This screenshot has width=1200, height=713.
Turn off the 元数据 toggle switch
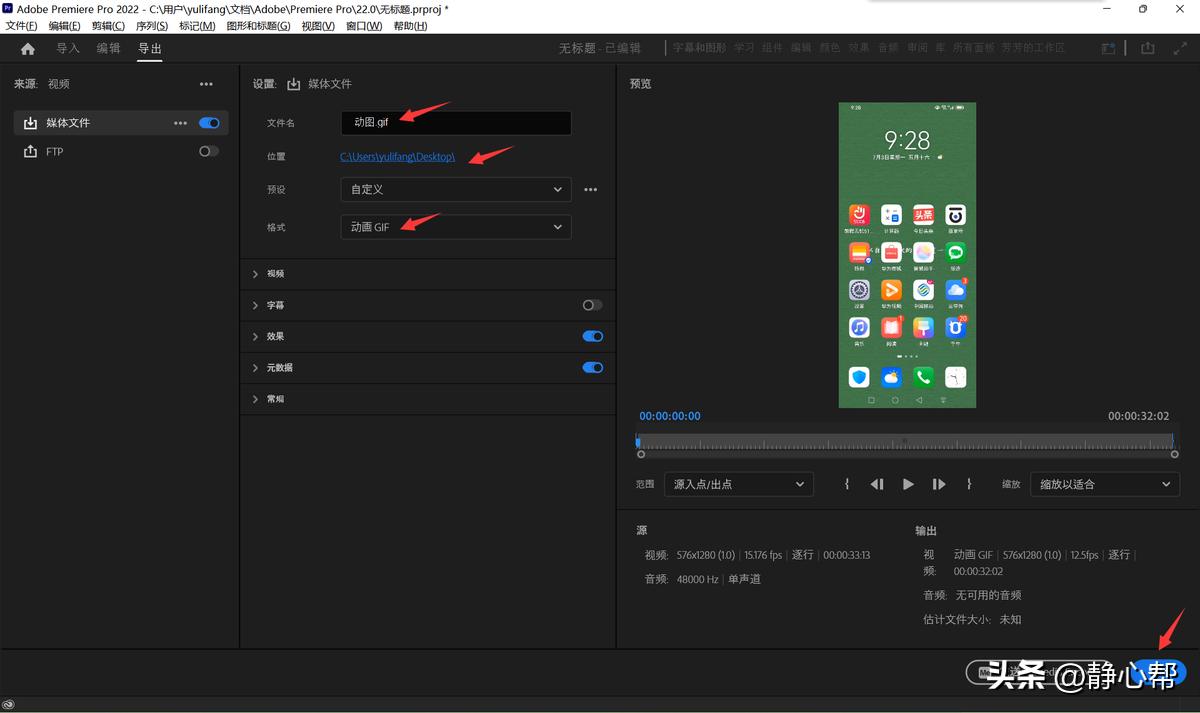click(x=593, y=367)
